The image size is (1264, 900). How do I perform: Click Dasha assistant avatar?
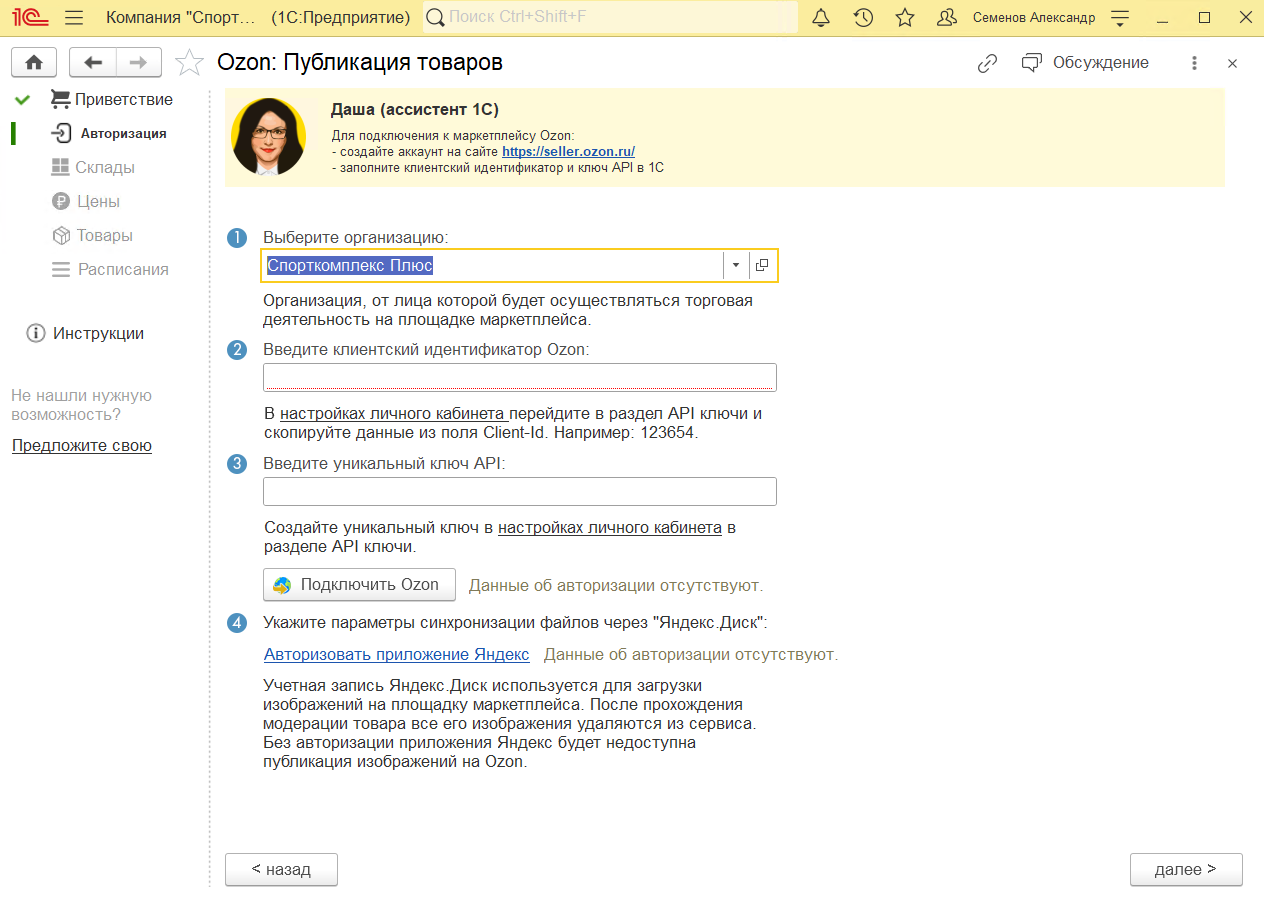(269, 137)
